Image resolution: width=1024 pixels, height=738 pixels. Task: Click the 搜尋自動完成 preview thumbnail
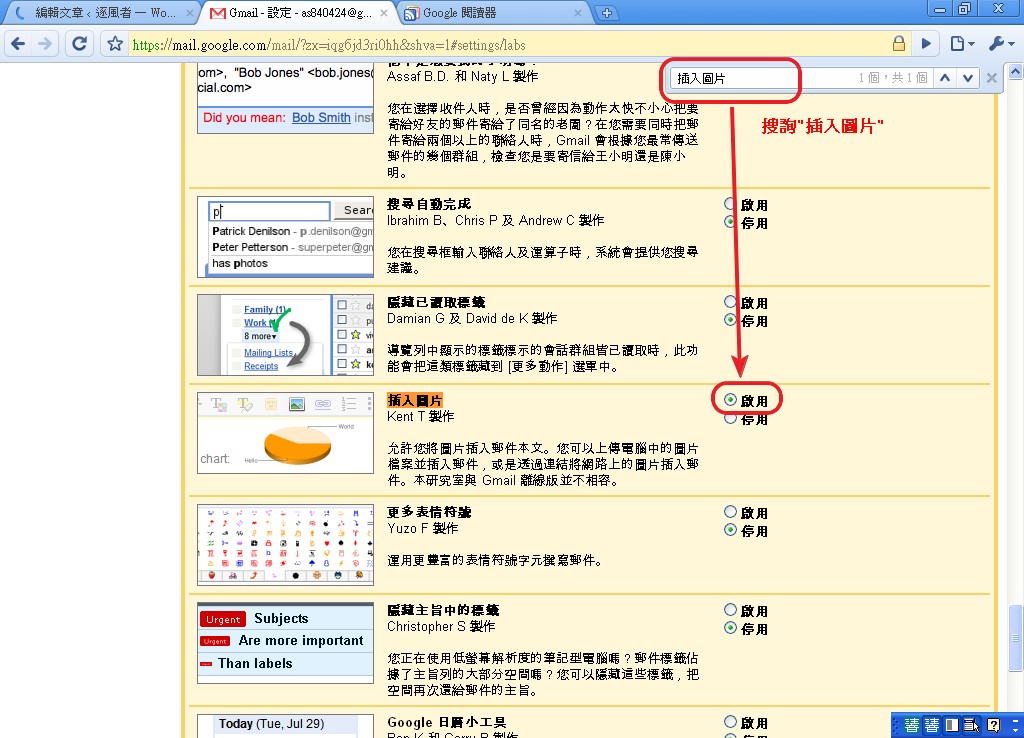(x=285, y=237)
